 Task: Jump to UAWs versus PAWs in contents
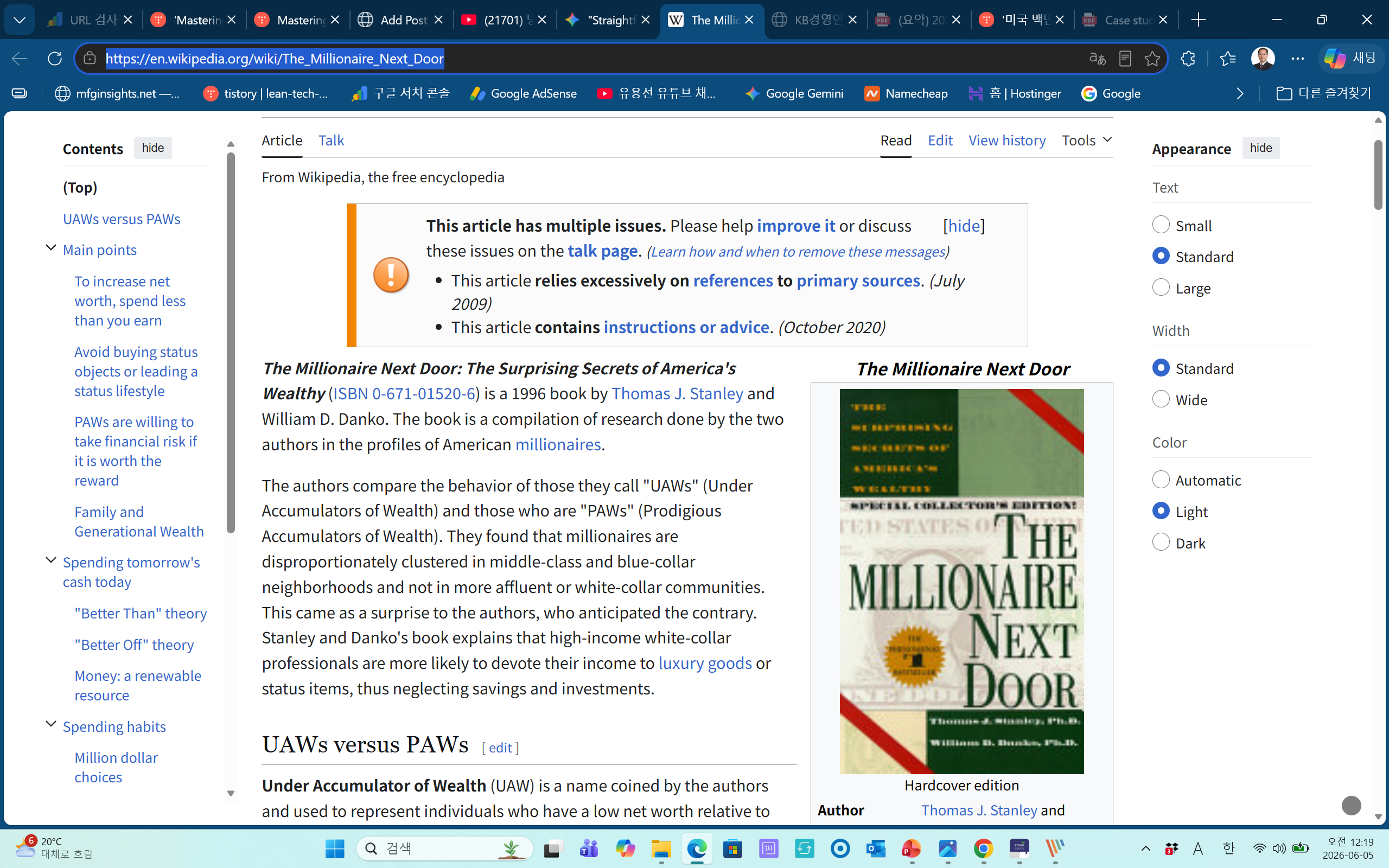coord(122,219)
